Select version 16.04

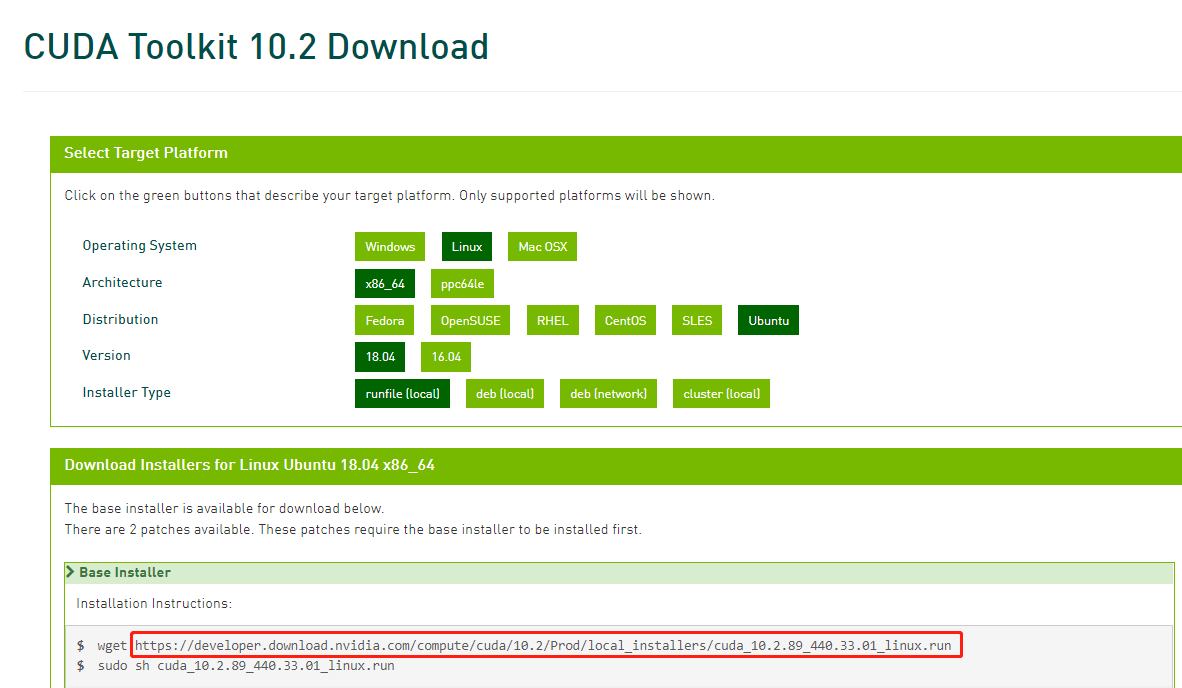tap(446, 356)
